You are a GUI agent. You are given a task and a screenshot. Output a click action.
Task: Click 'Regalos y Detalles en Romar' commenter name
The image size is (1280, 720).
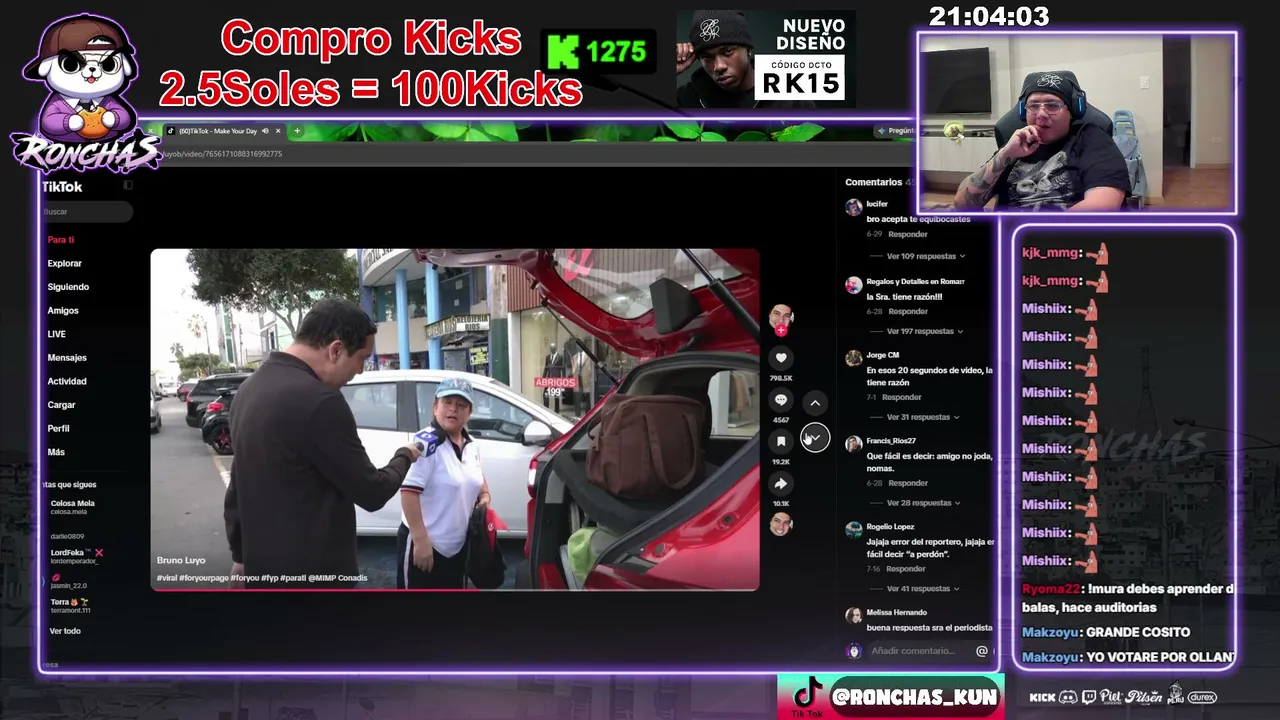coord(915,282)
